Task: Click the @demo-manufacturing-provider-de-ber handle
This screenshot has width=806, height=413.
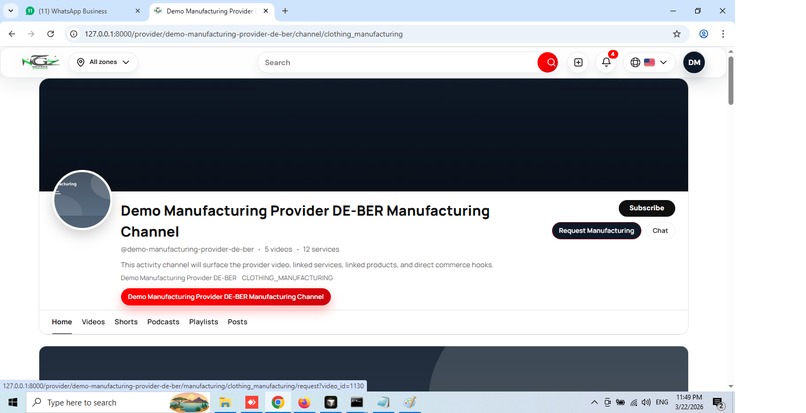Action: [187, 249]
